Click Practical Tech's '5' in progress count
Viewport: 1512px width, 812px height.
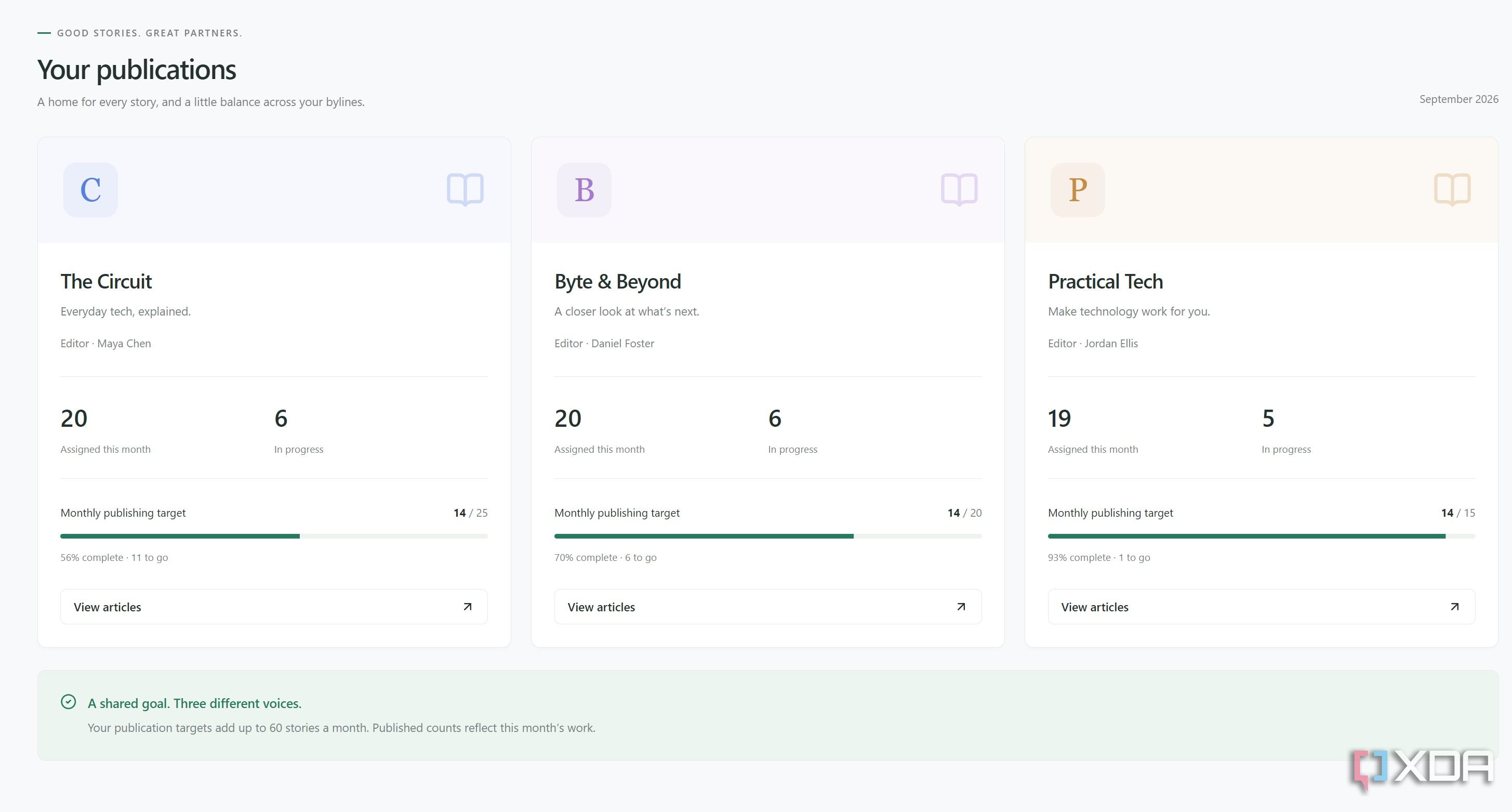[1268, 418]
